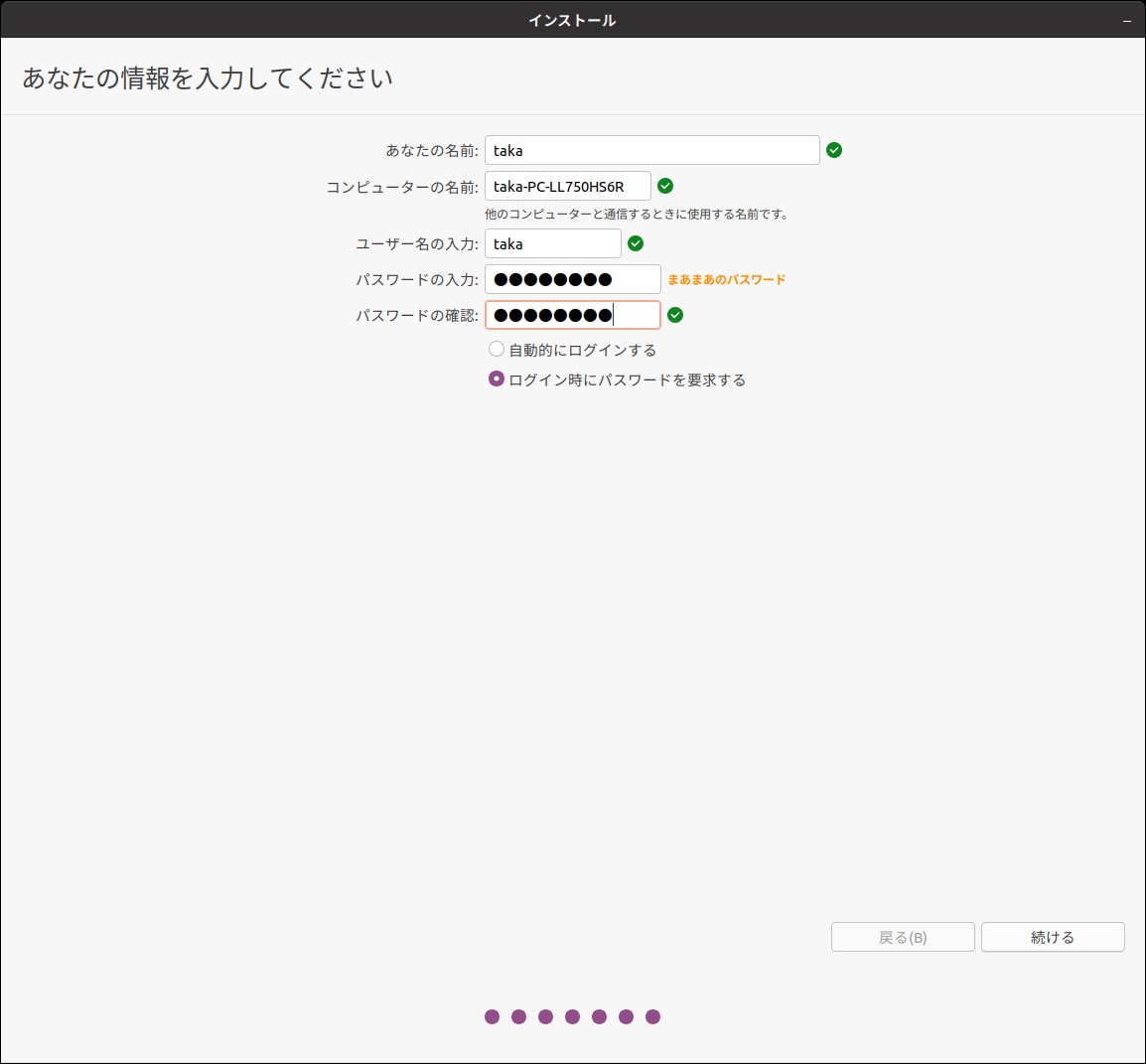Click inside the あなたの名前 text field
This screenshot has width=1146, height=1064.
[650, 150]
